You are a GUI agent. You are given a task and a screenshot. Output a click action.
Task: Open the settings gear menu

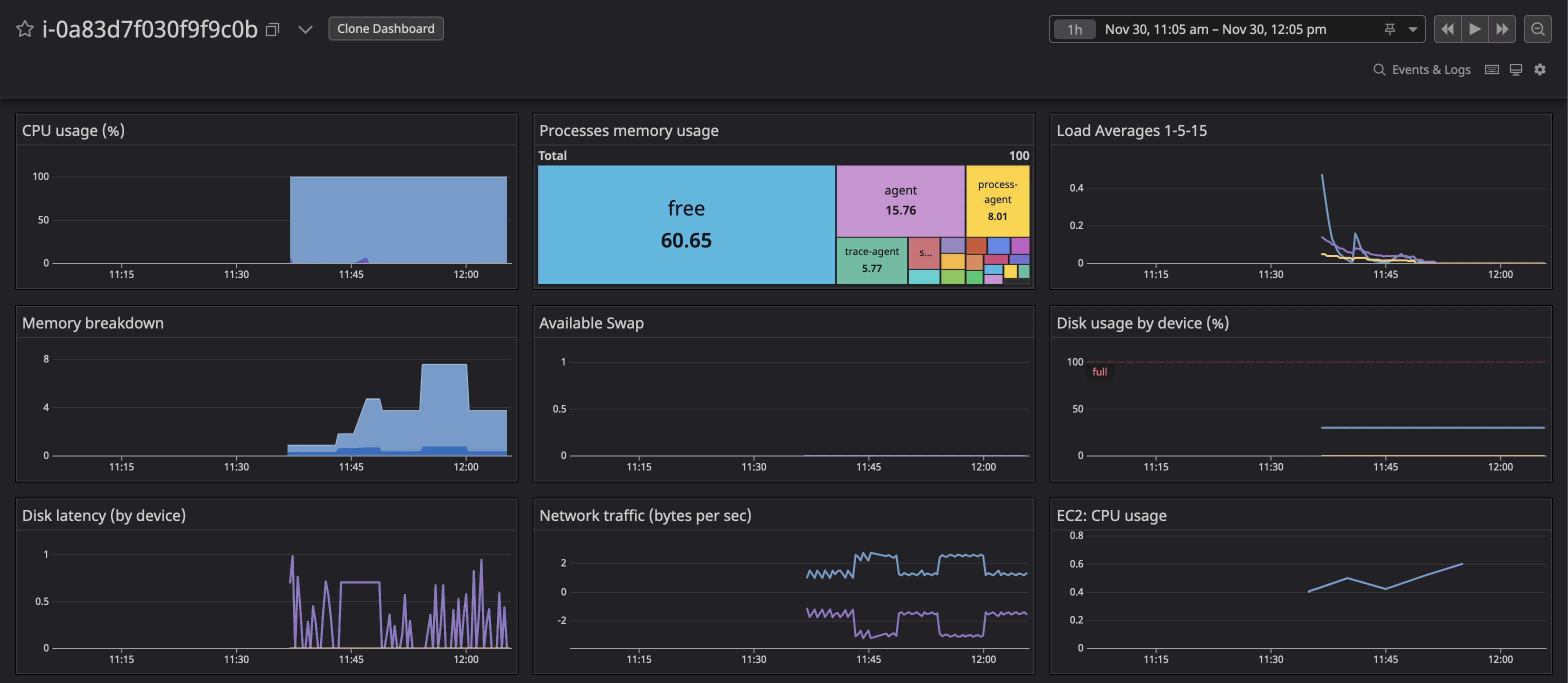coord(1540,69)
